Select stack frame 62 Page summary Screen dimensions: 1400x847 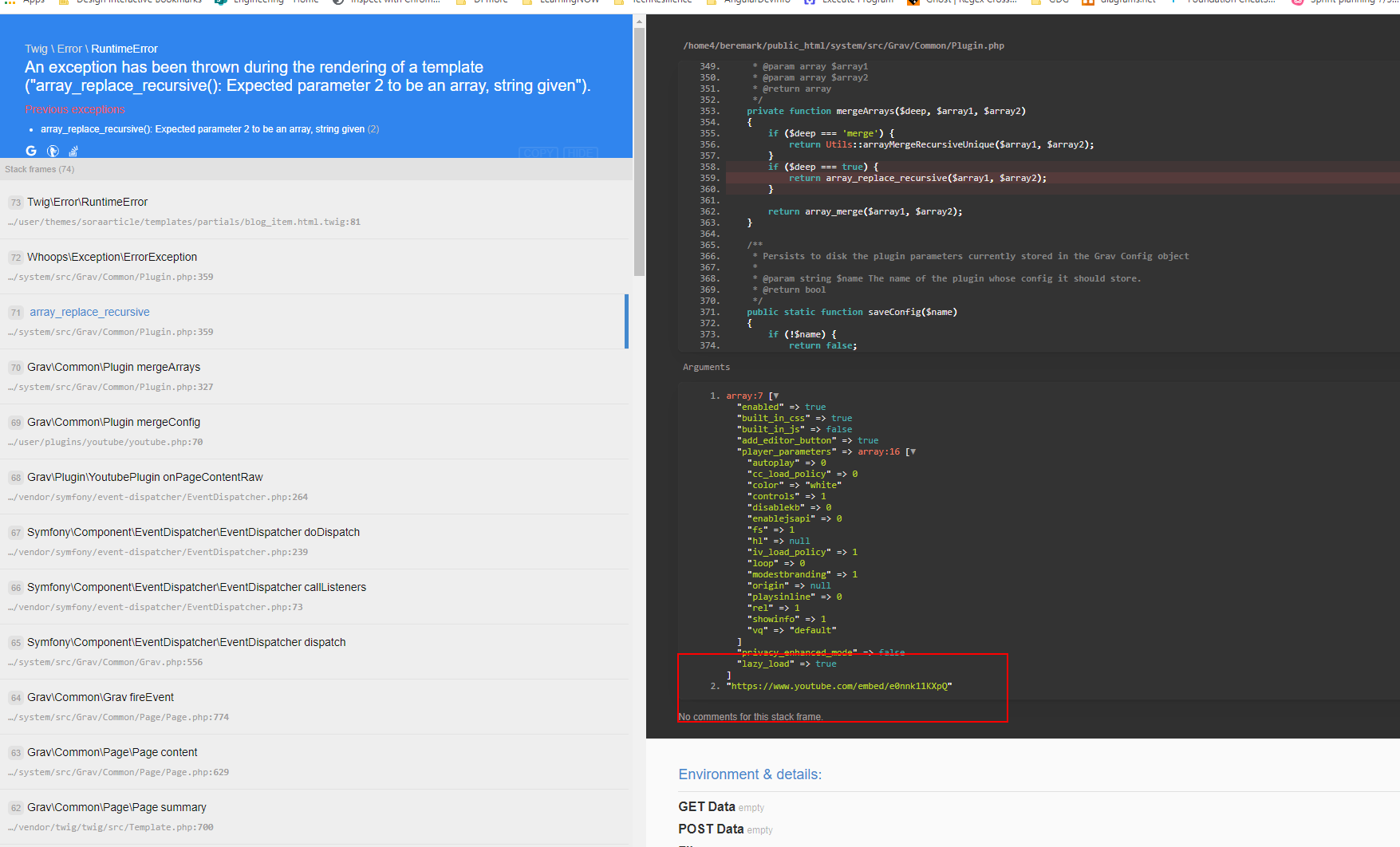point(314,817)
